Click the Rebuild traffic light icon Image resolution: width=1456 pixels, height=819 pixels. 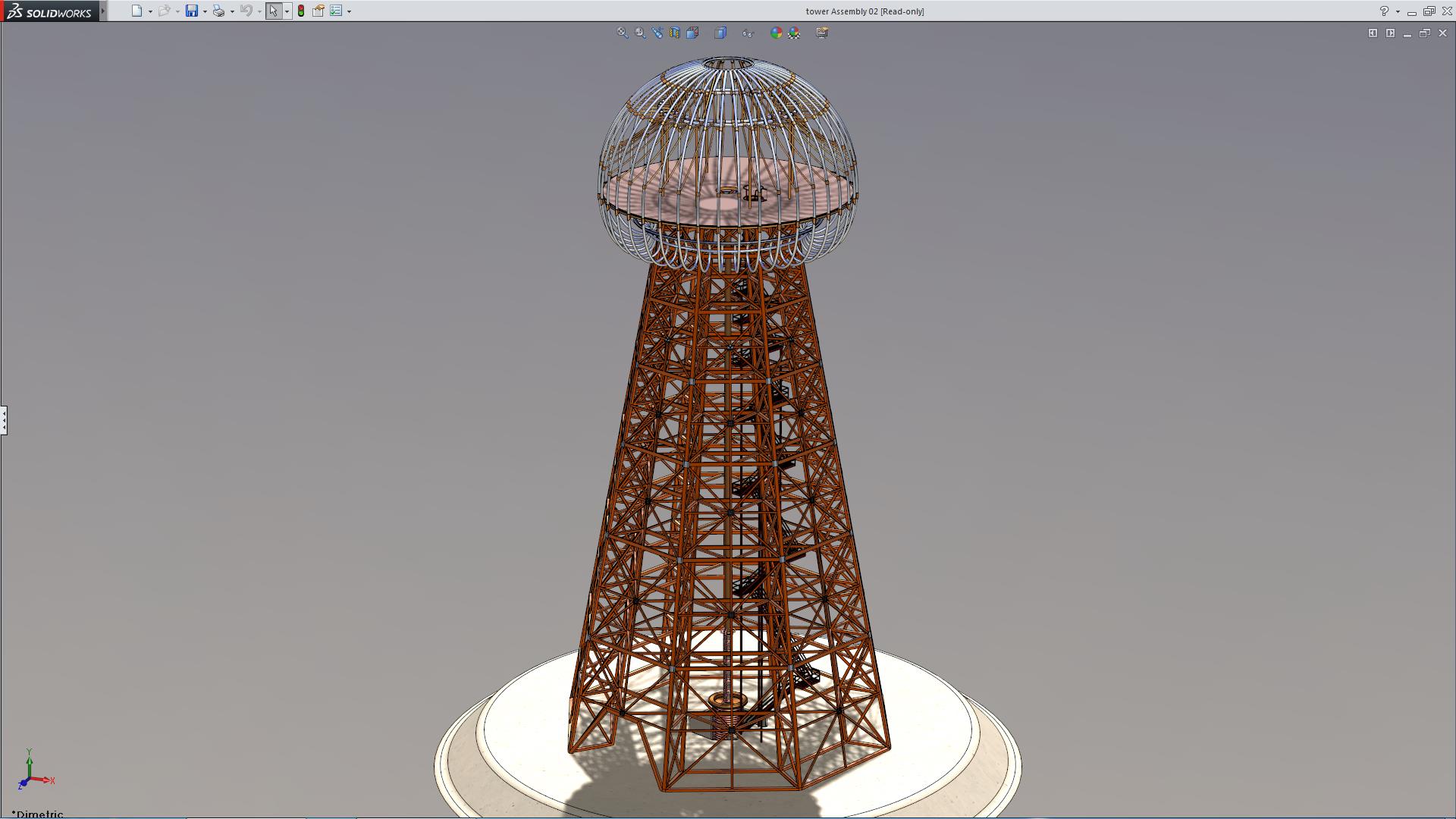tap(301, 11)
